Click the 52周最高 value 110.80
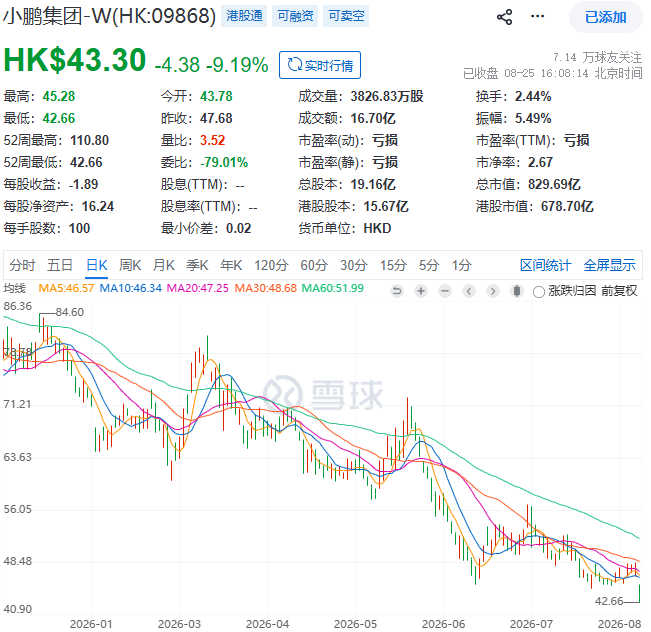This screenshot has width=651, height=632. pyautogui.click(x=90, y=140)
